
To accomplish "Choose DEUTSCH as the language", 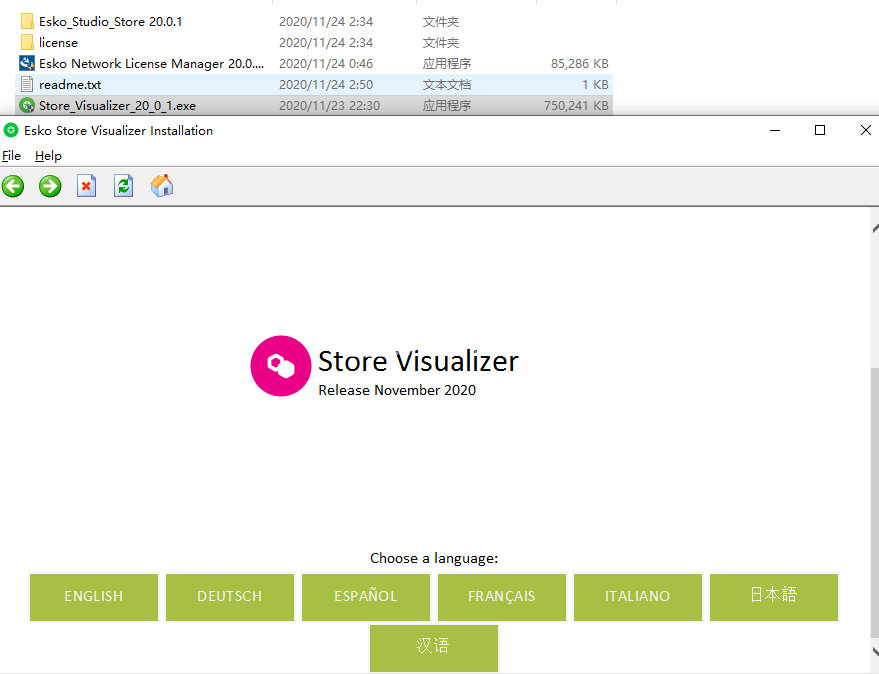I will coord(230,597).
